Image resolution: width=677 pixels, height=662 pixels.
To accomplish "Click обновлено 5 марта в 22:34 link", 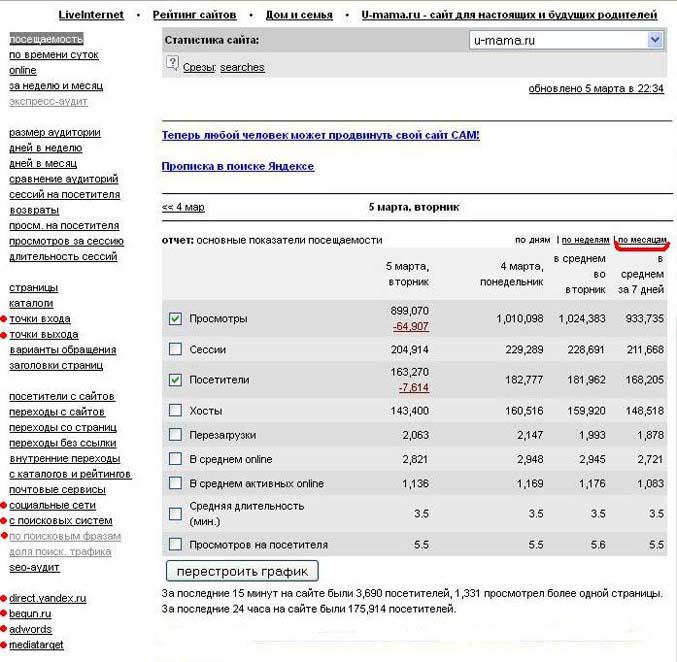I will click(x=596, y=89).
